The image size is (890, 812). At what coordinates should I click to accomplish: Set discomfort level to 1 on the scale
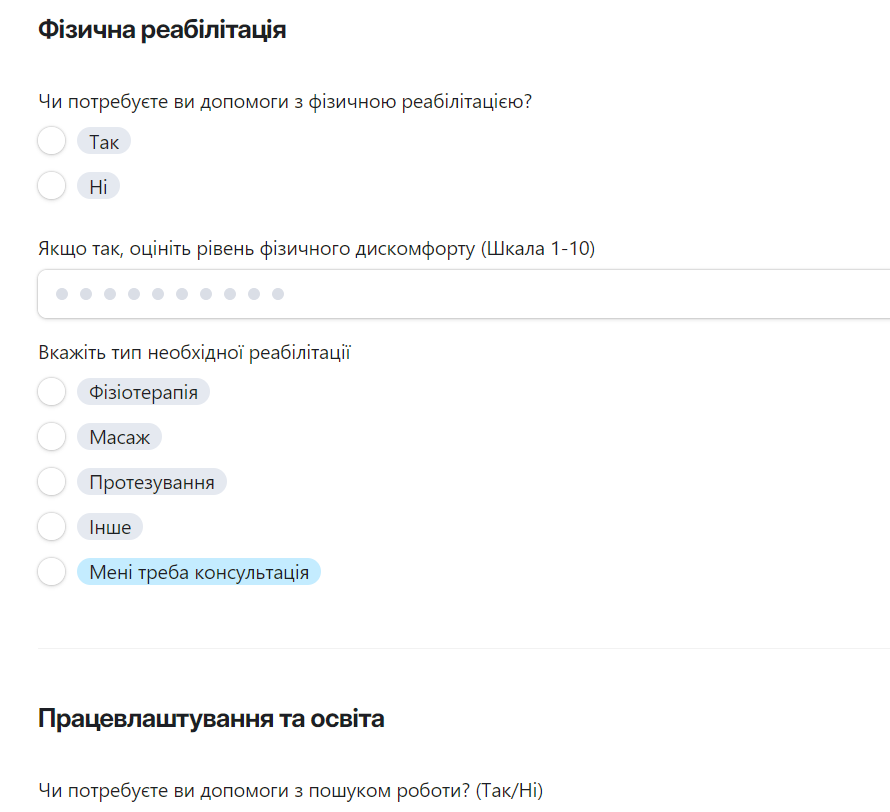click(62, 294)
